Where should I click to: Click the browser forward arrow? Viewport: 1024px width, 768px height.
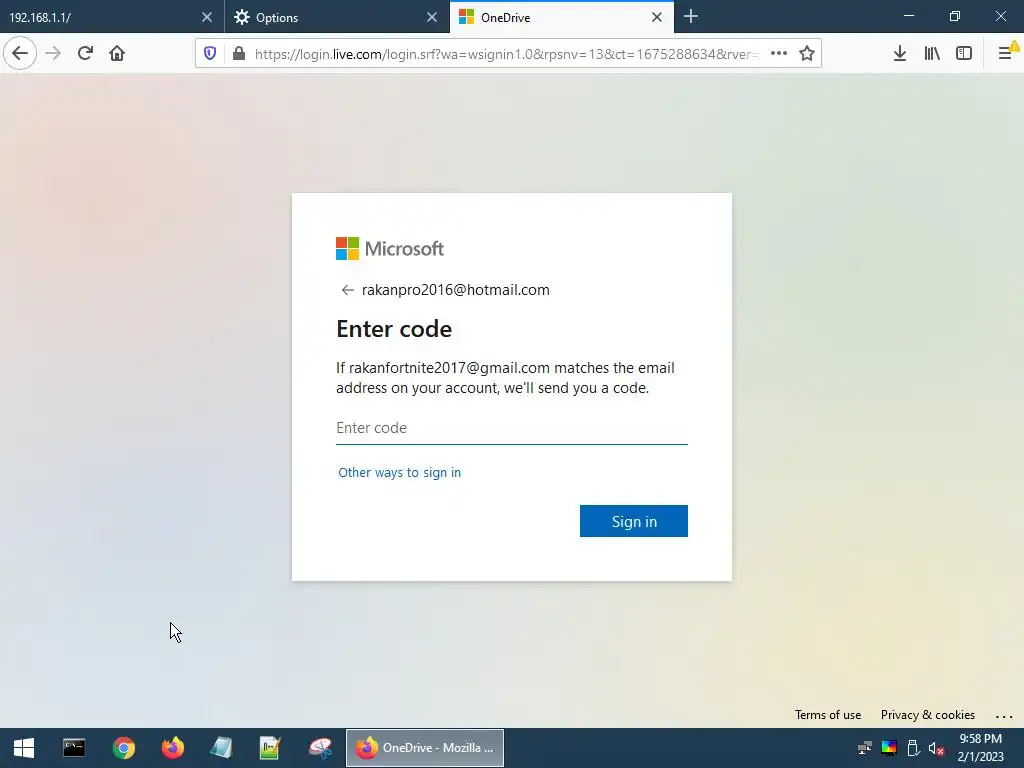[x=54, y=54]
